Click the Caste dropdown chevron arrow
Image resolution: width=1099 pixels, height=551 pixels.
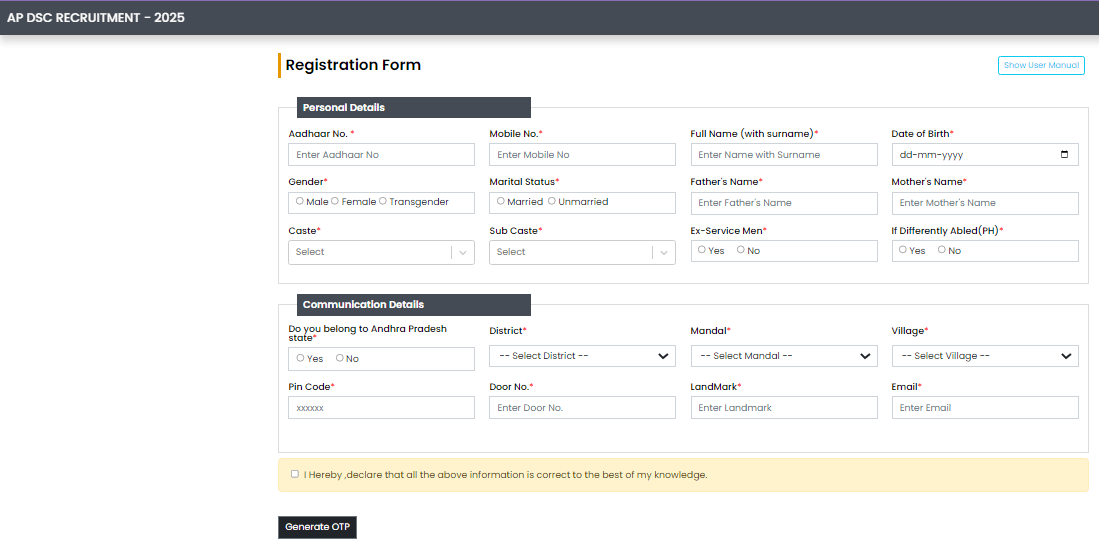coord(462,252)
